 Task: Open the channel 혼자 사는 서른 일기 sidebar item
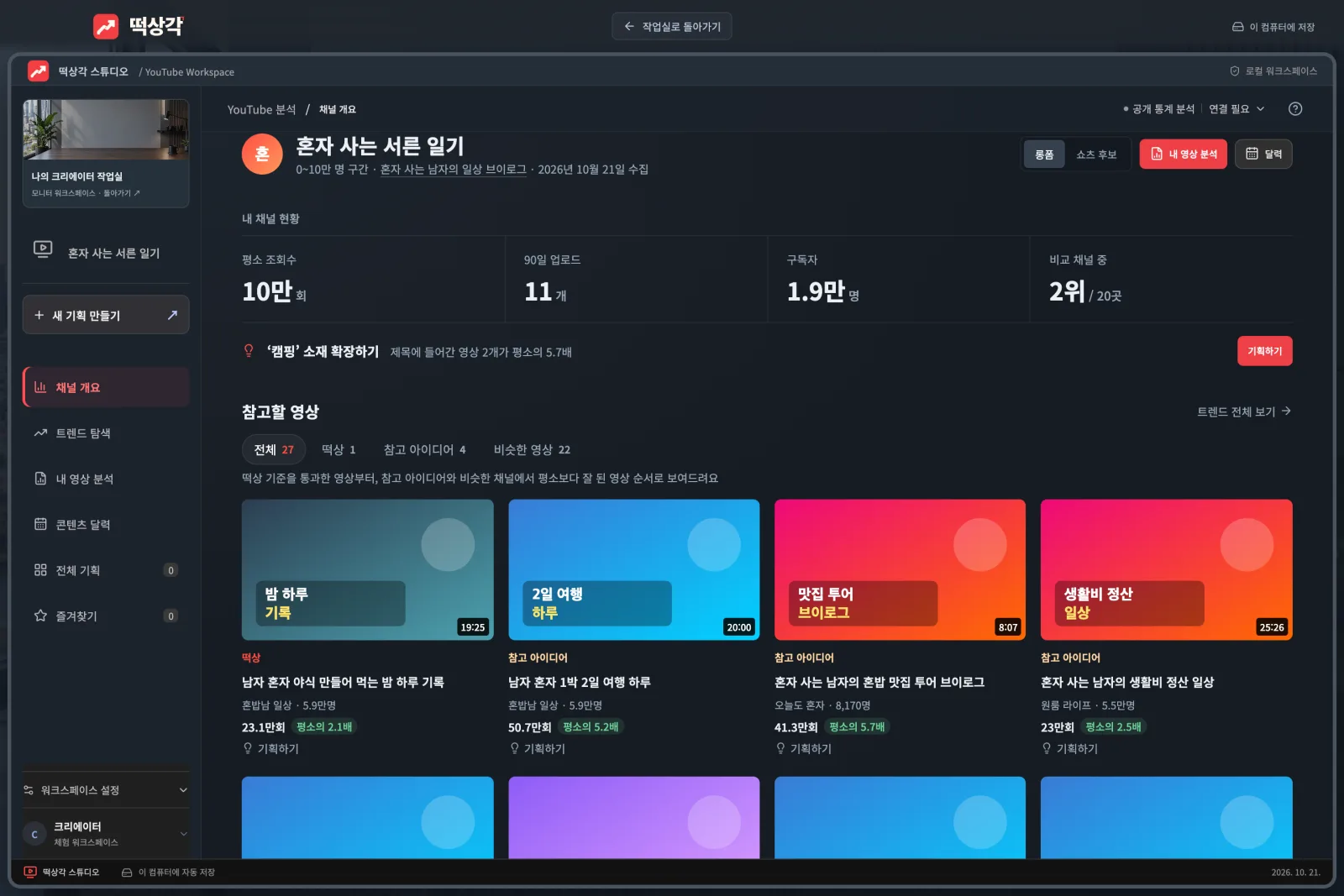[106, 253]
